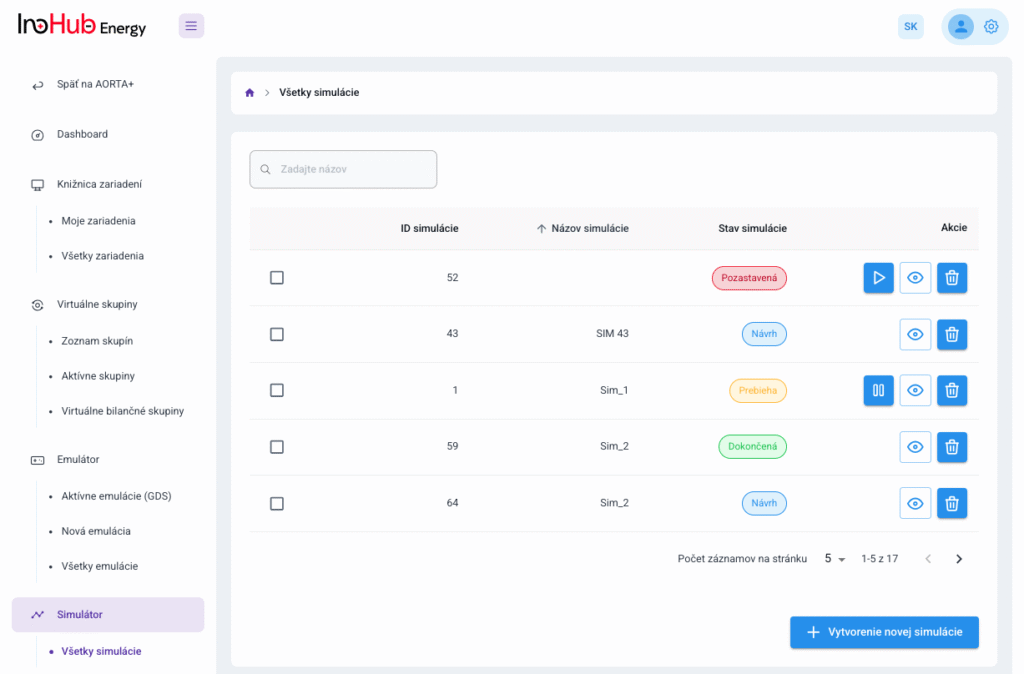Tick checkbox for simulation ID 64

tap(277, 503)
